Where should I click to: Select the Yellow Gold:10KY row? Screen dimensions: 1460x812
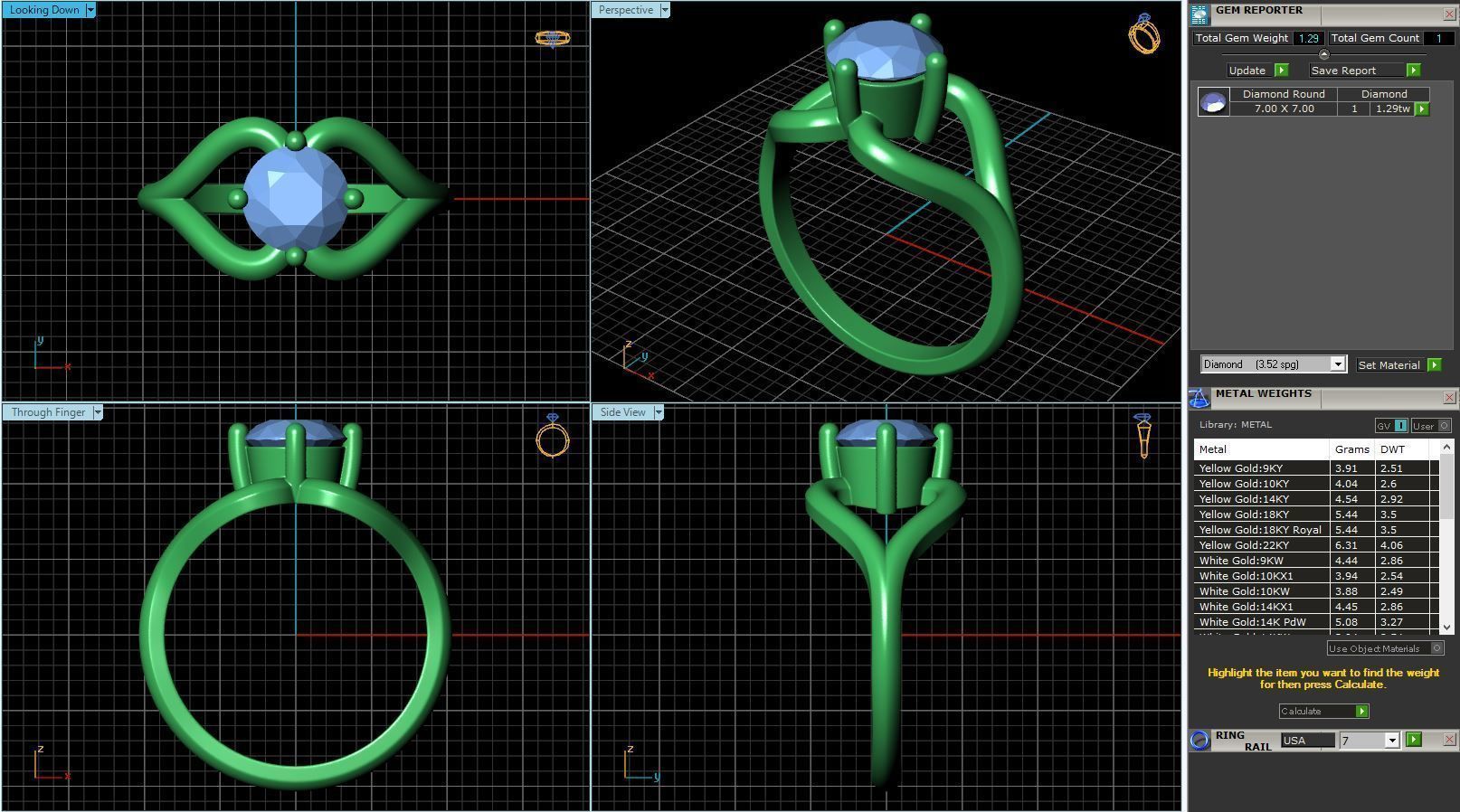pyautogui.click(x=1316, y=484)
